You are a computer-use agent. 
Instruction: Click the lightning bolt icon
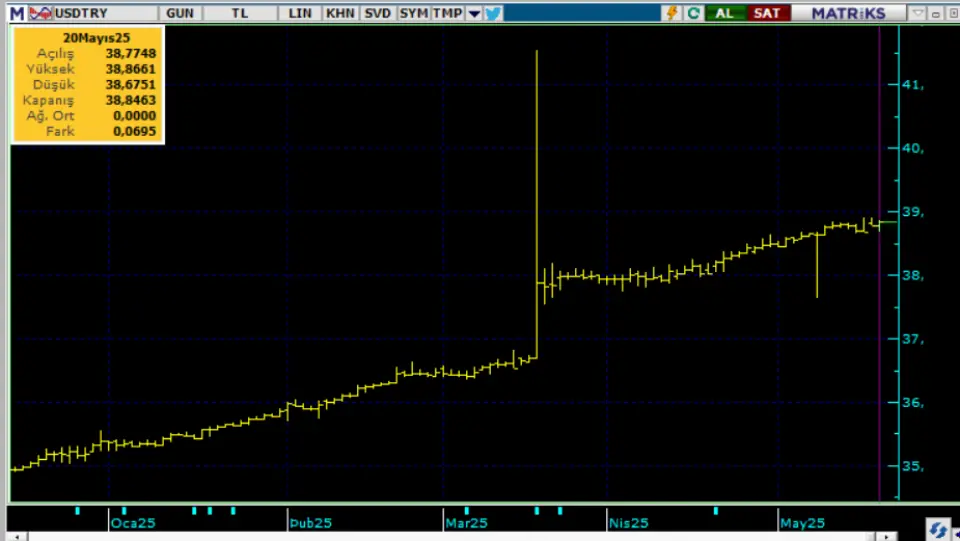672,13
